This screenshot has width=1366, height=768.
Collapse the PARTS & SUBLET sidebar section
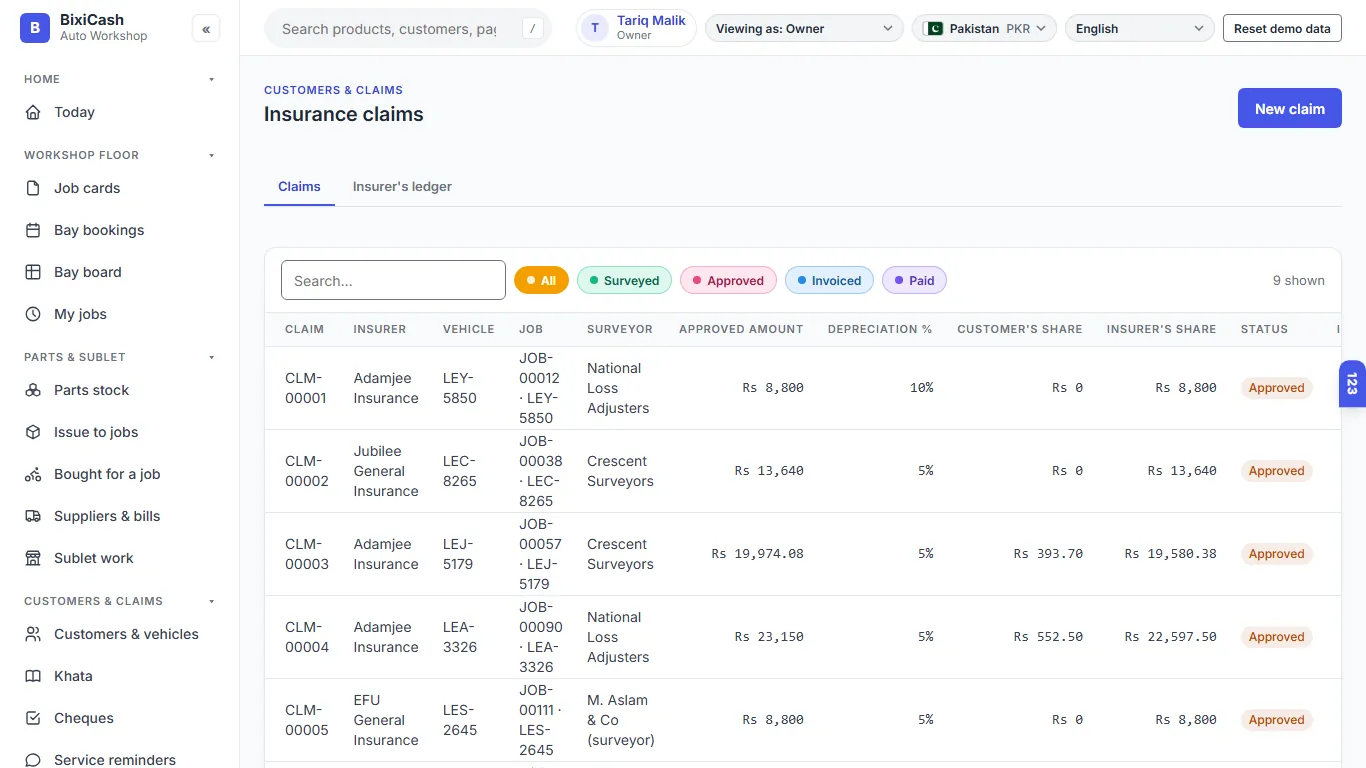(x=211, y=357)
